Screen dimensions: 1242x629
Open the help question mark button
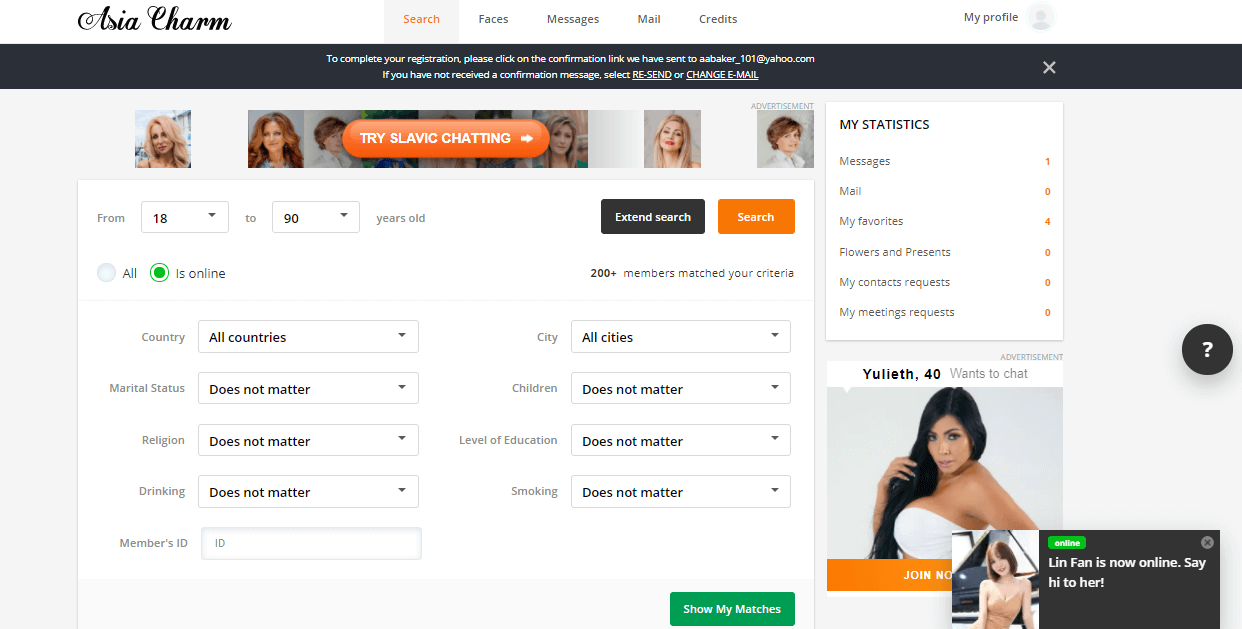click(x=1207, y=349)
